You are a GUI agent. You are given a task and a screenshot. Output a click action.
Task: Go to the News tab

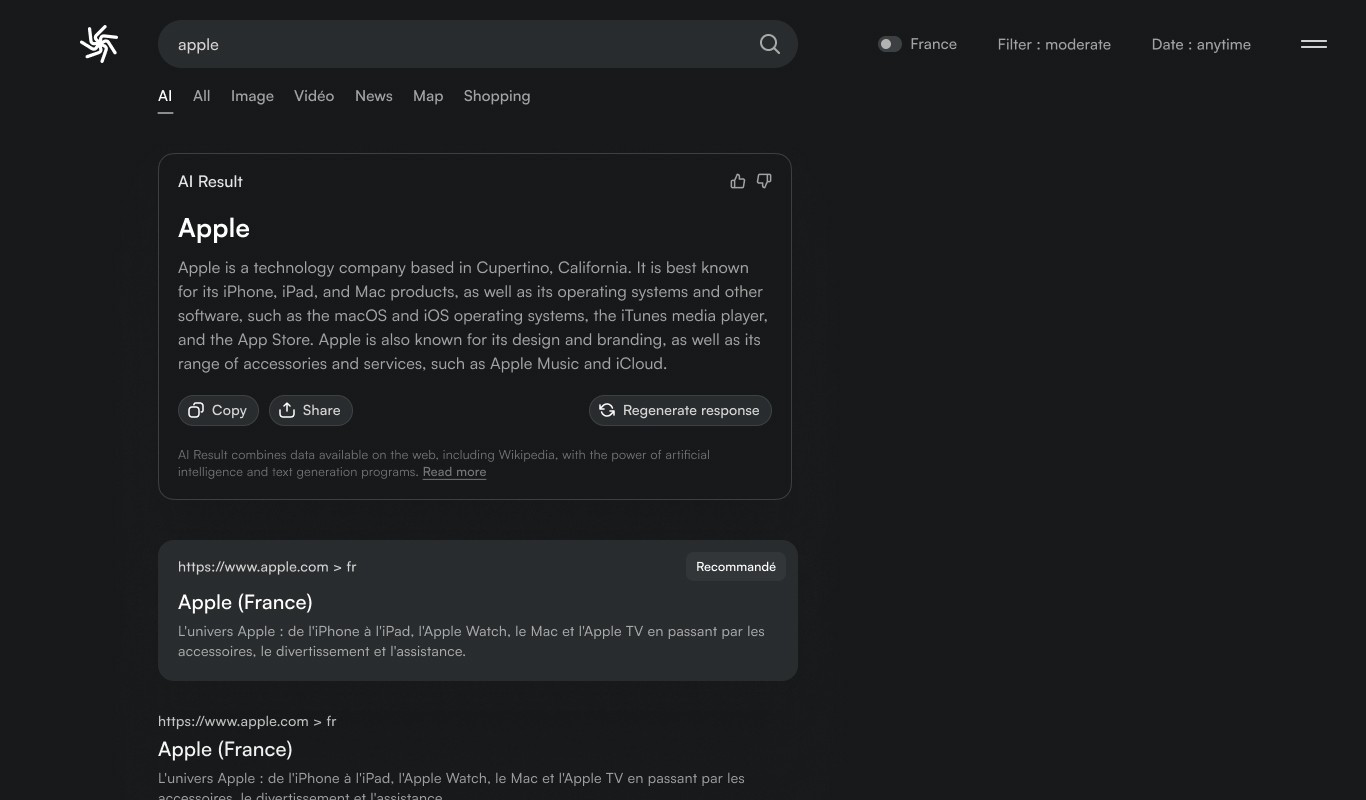click(373, 96)
